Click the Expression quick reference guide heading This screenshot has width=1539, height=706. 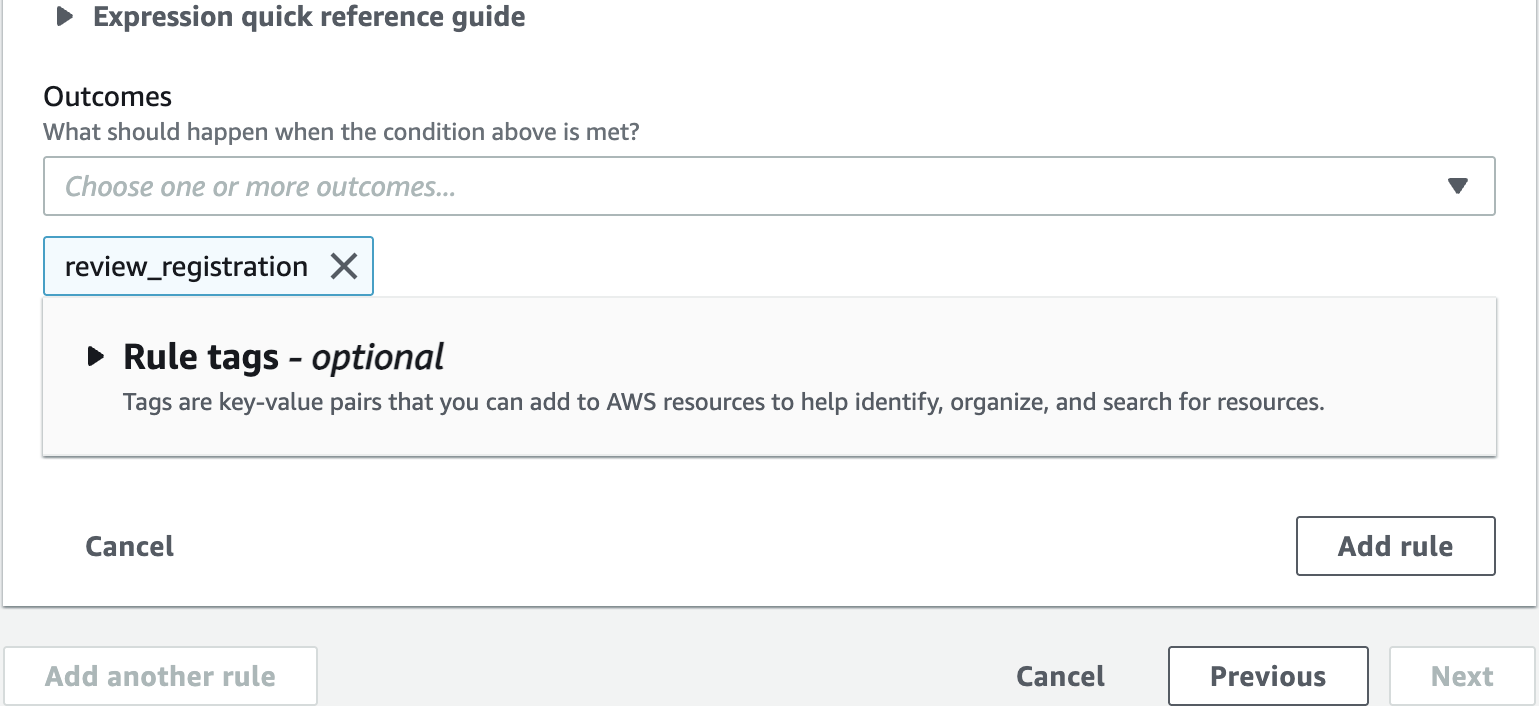point(309,17)
